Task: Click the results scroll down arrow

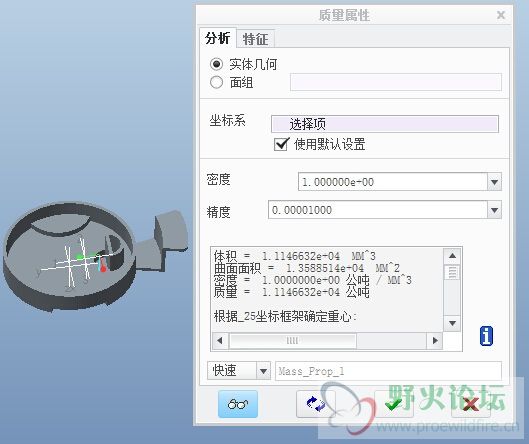Action: [x=452, y=323]
